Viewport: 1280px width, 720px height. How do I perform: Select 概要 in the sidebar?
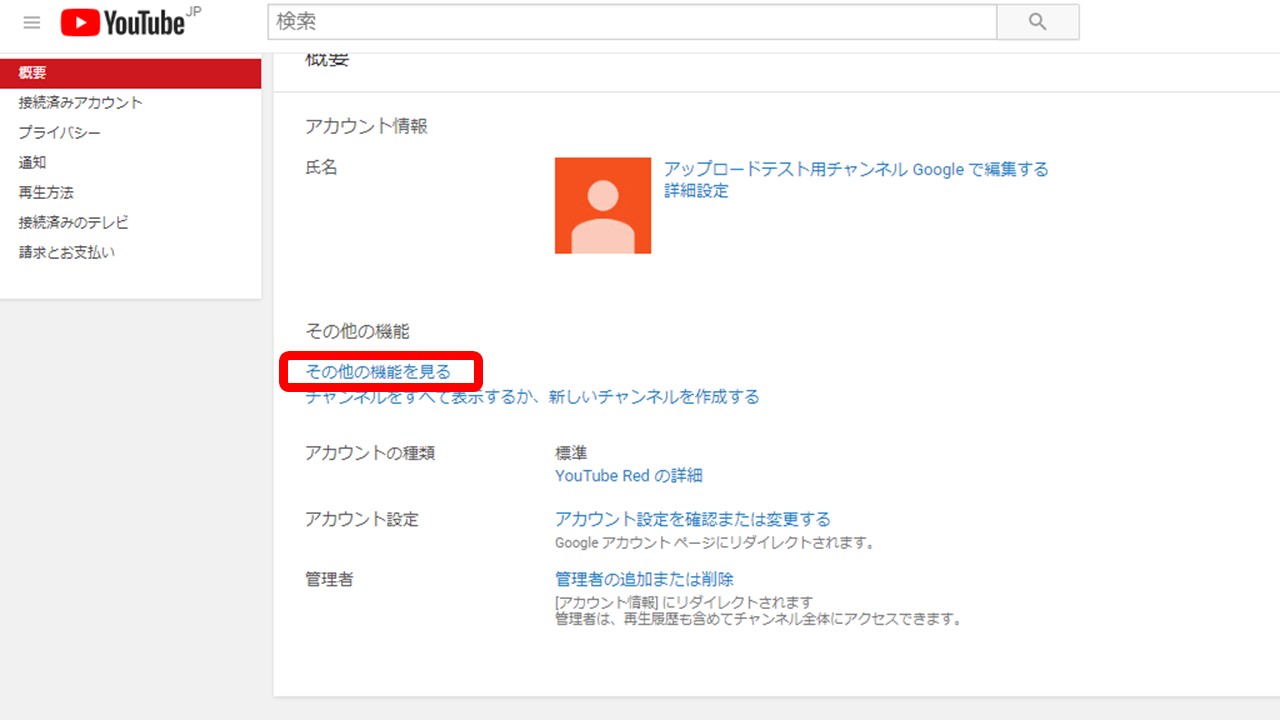[x=130, y=73]
